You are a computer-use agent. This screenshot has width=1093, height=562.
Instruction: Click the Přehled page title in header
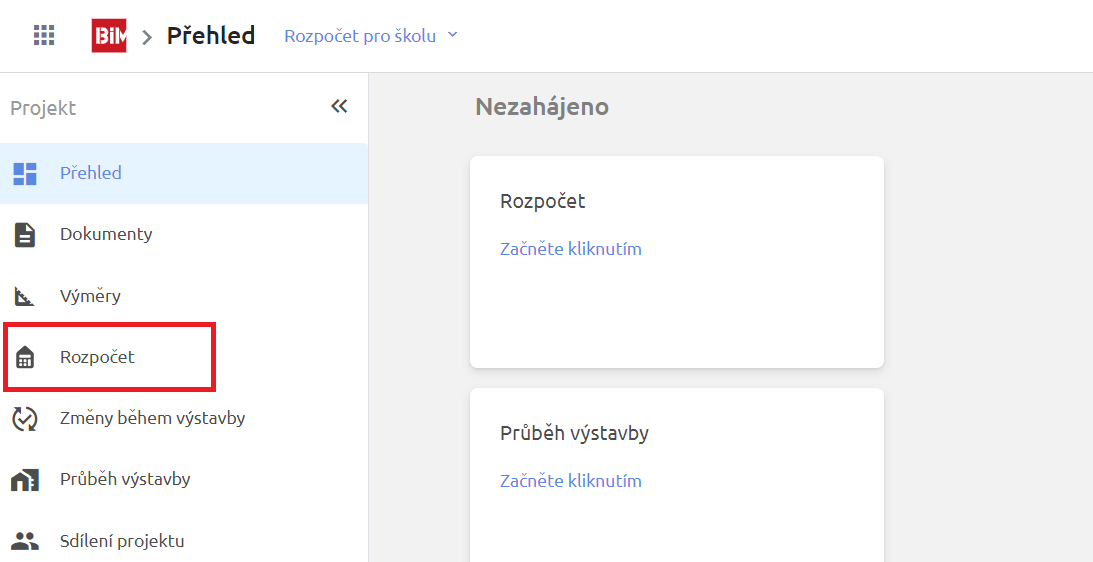click(210, 36)
